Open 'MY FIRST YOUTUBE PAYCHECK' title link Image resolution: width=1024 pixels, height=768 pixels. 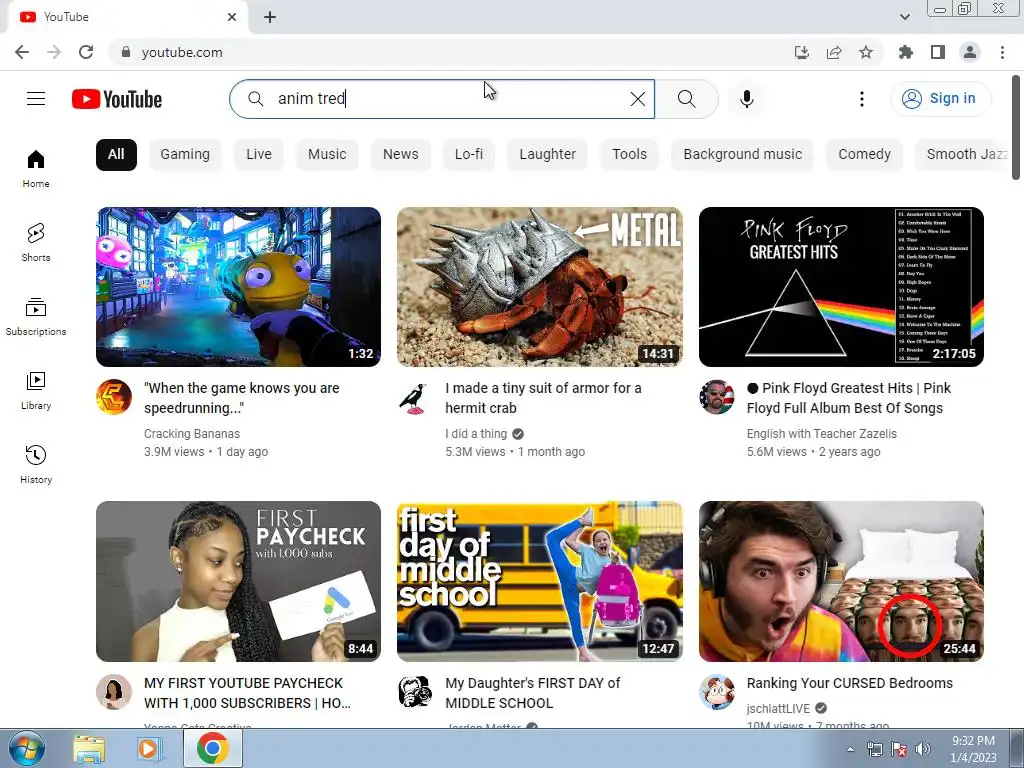pyautogui.click(x=247, y=693)
